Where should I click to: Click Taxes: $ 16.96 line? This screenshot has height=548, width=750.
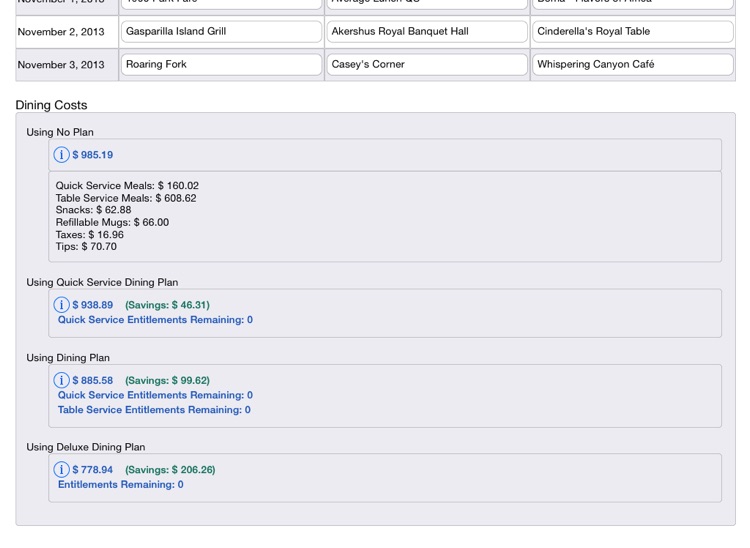(x=89, y=235)
